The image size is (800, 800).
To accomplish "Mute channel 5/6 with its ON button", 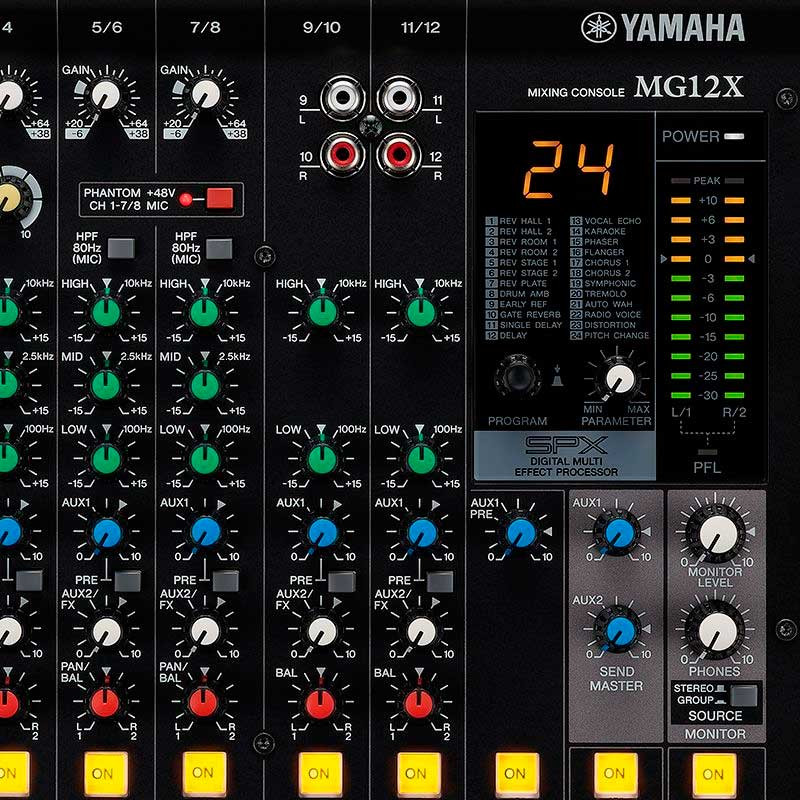I will pos(106,773).
